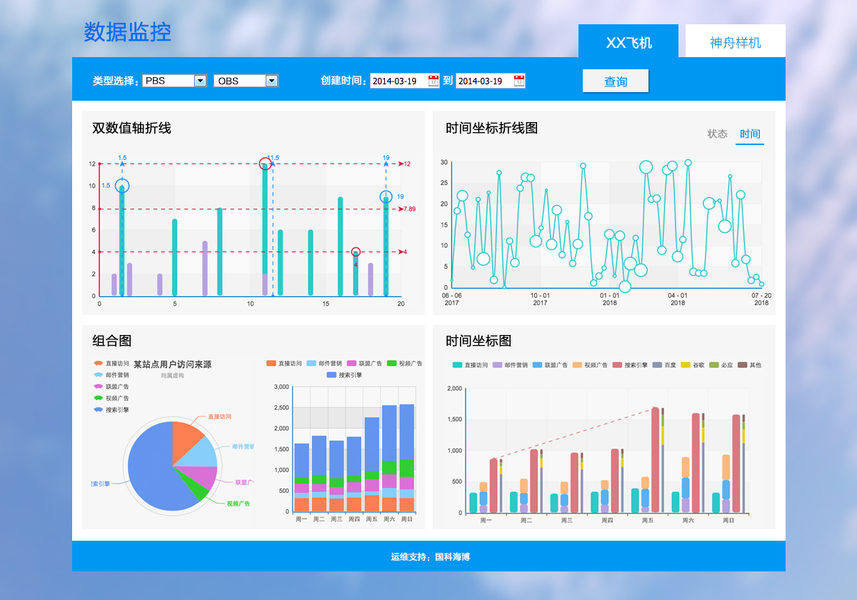The width and height of the screenshot is (857, 600).
Task: Click the blue circle marker labeled 1.5
Action: click(x=122, y=186)
